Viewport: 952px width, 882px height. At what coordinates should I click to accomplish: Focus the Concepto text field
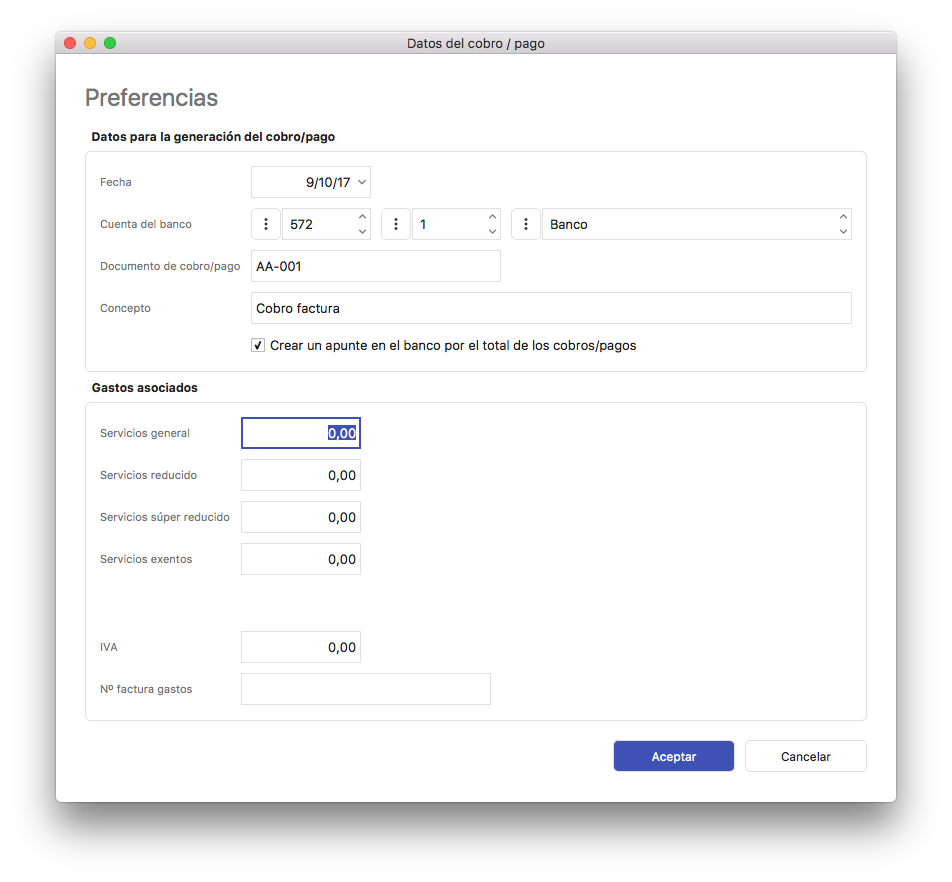click(550, 308)
